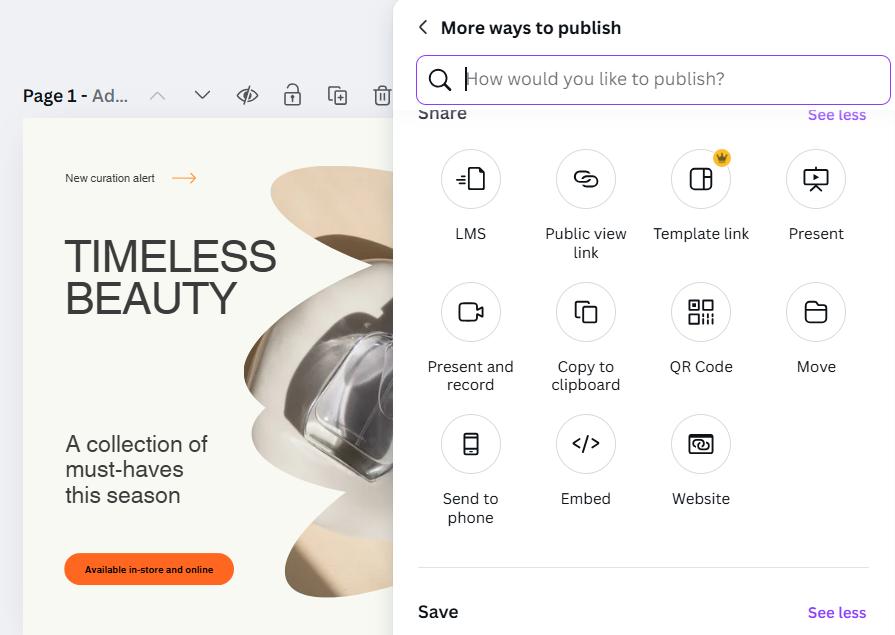
Task: Hide Page 1 with eye icon
Action: (x=247, y=96)
